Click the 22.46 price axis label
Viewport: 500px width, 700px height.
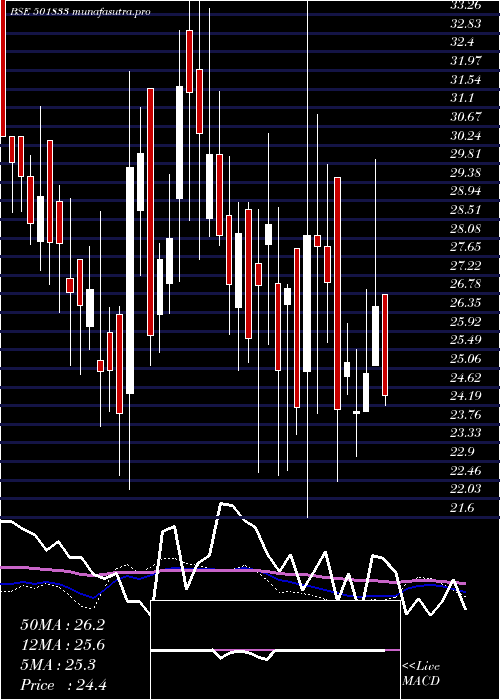[466, 471]
